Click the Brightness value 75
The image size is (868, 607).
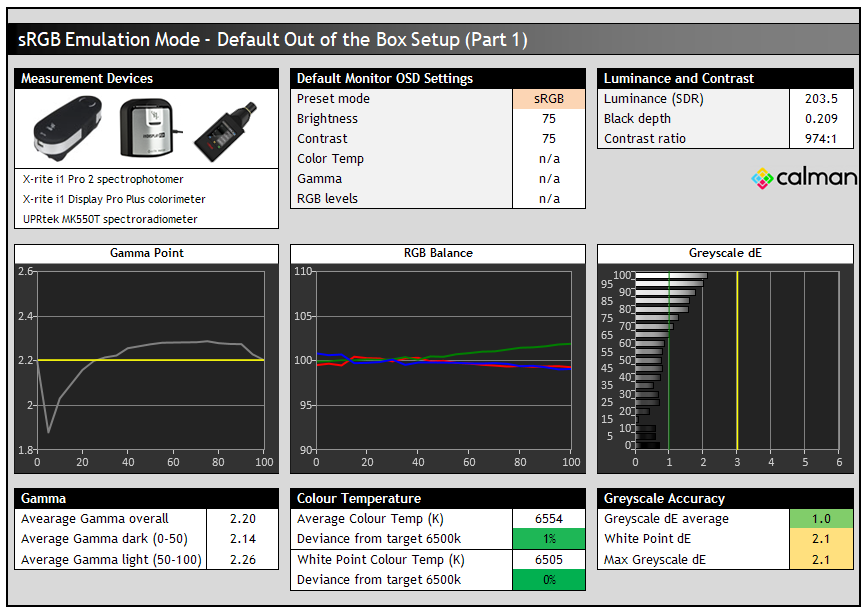pos(549,119)
